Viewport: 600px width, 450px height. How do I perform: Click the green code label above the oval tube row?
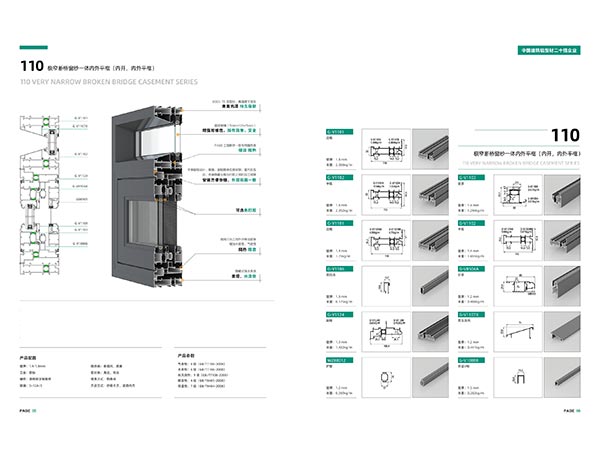tap(339, 360)
